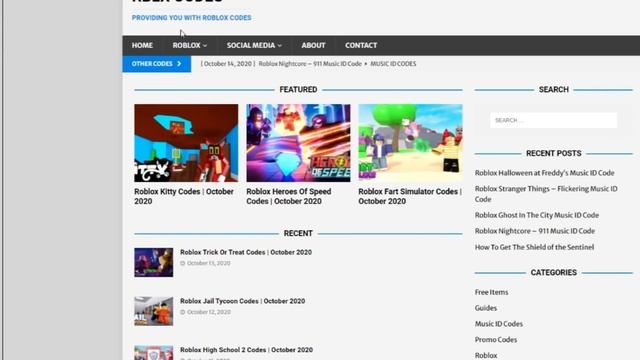Click the SEARCH sidebar heading
The image size is (640, 360).
point(553,89)
